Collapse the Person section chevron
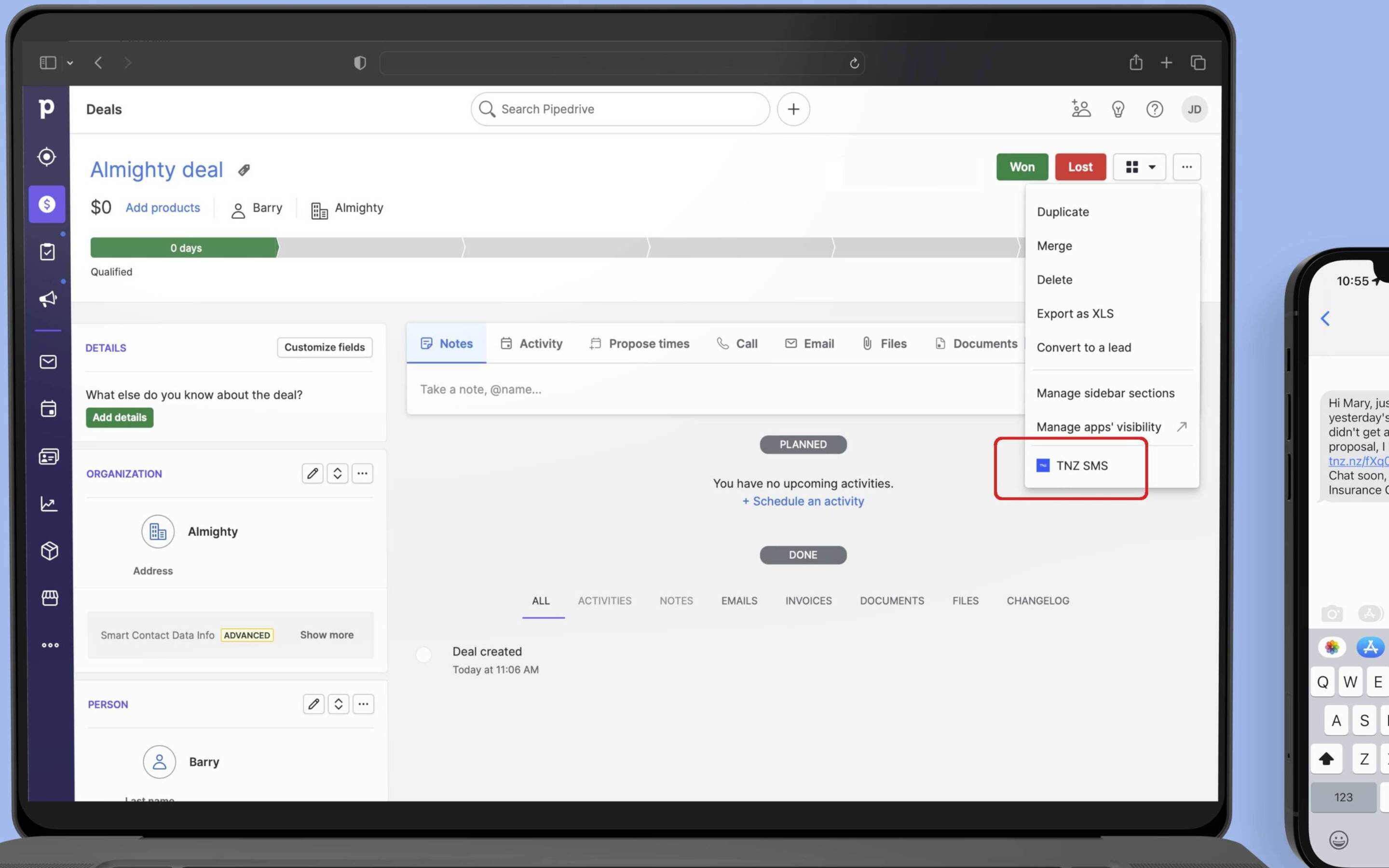Image resolution: width=1389 pixels, height=868 pixels. [x=339, y=704]
